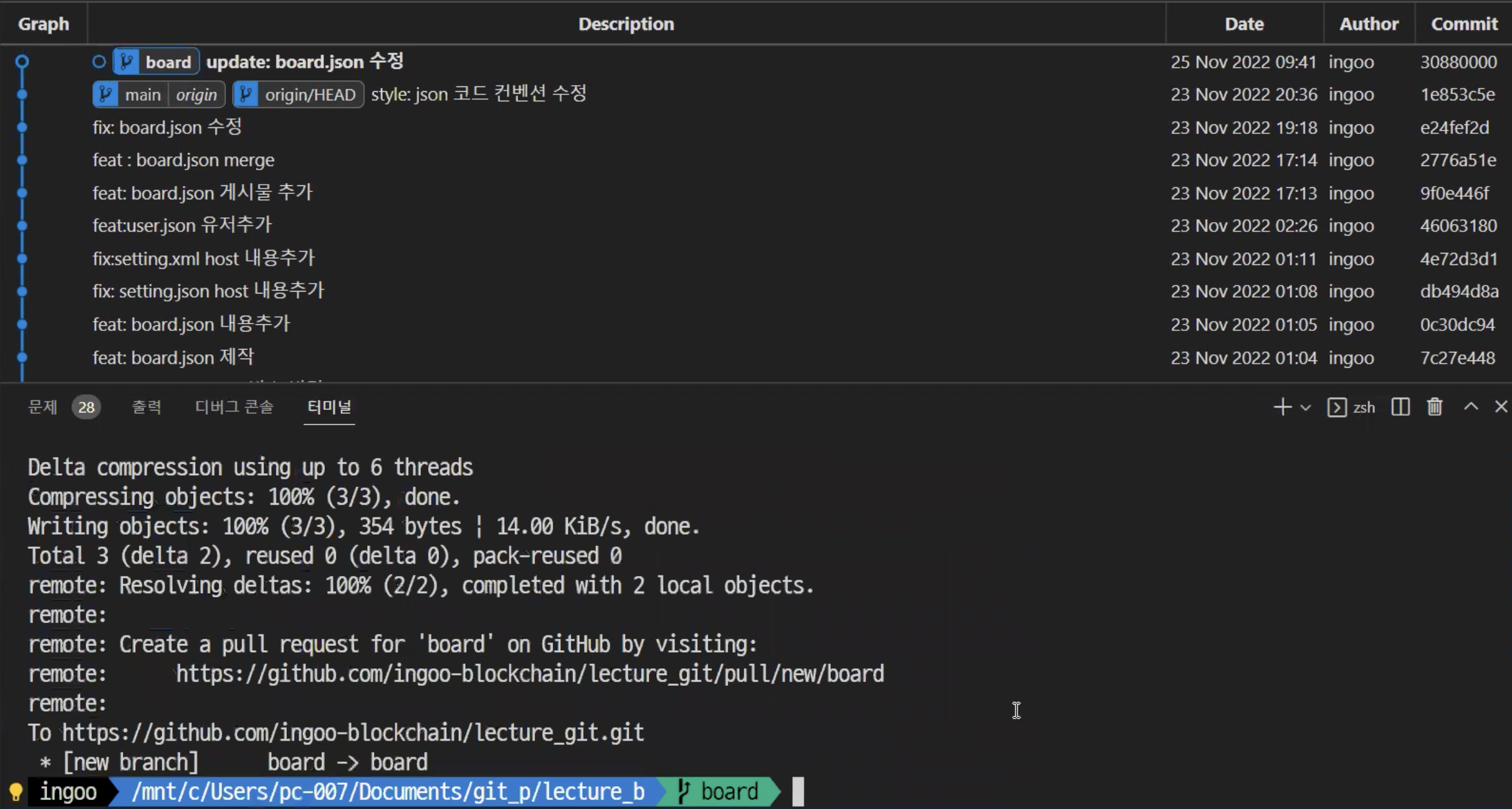Switch to the 출력 (Output) tab
This screenshot has width=1512, height=809.
tap(147, 407)
